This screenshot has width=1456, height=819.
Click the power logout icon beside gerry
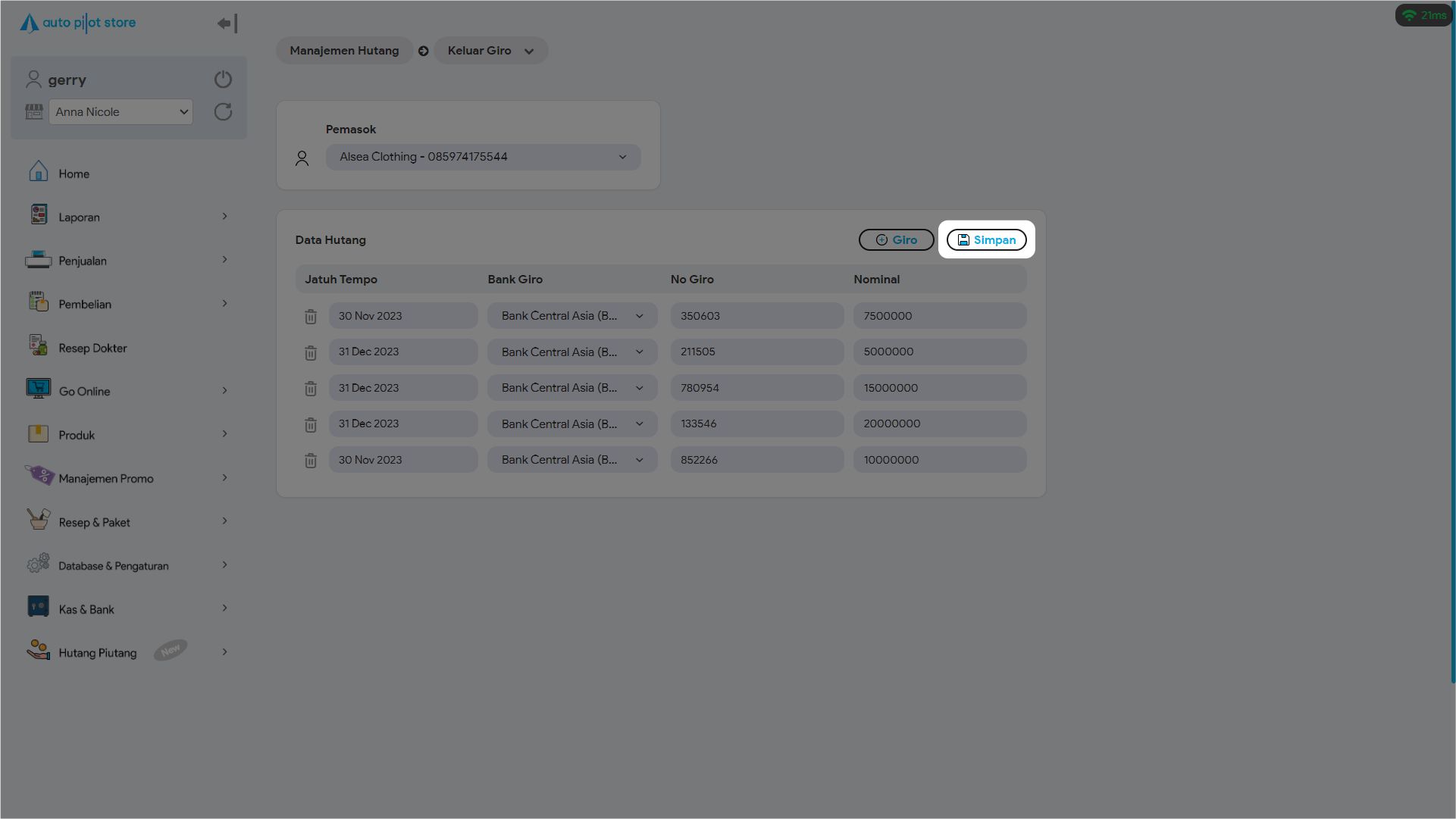223,80
